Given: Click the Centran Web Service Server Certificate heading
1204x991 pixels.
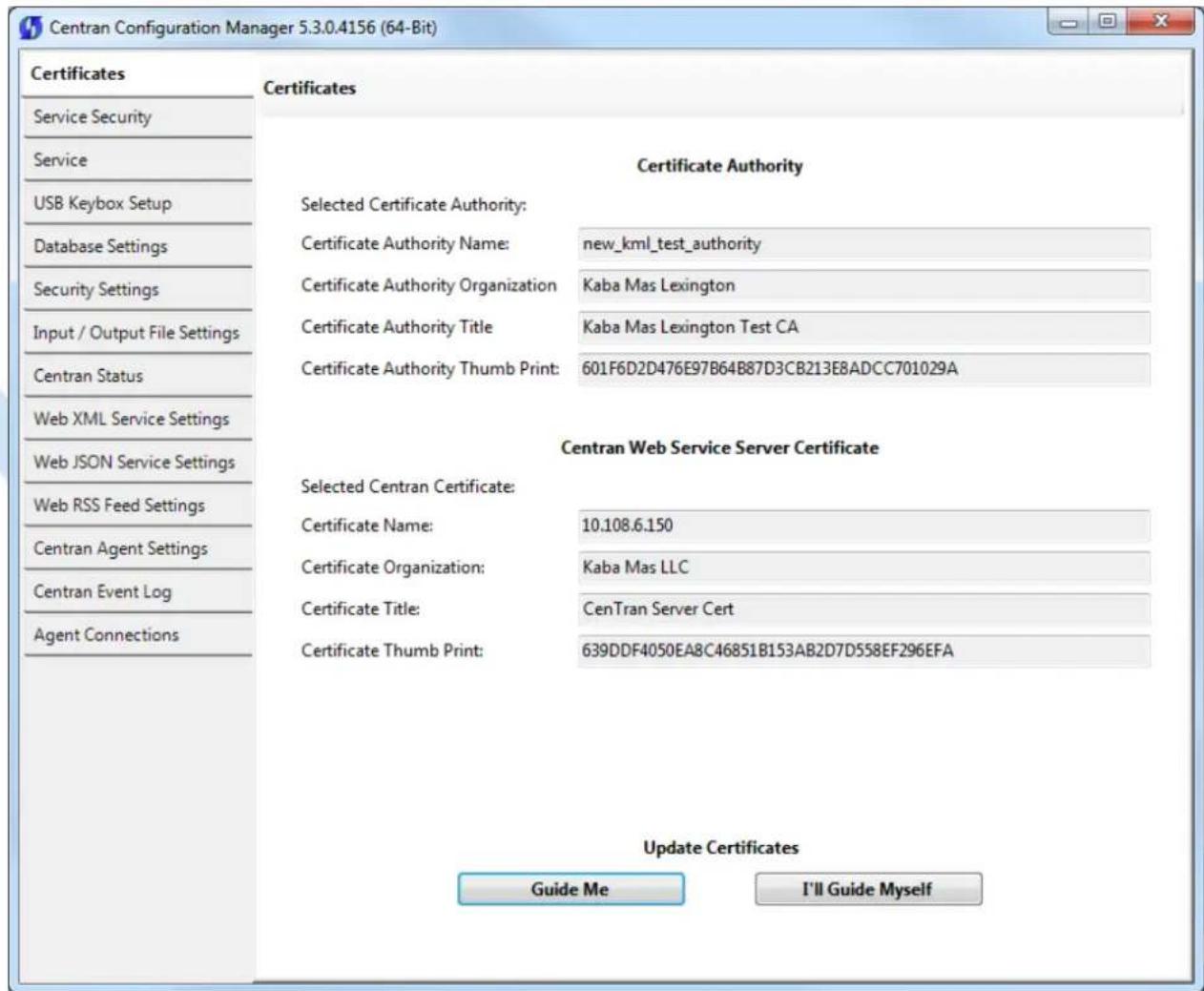Looking at the screenshot, I should [x=719, y=447].
